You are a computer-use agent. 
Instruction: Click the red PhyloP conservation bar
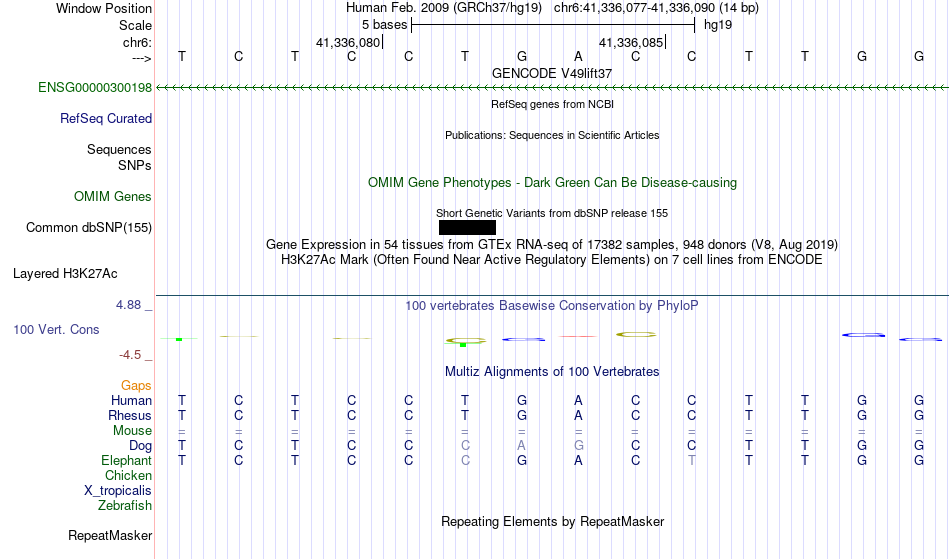pos(578,336)
